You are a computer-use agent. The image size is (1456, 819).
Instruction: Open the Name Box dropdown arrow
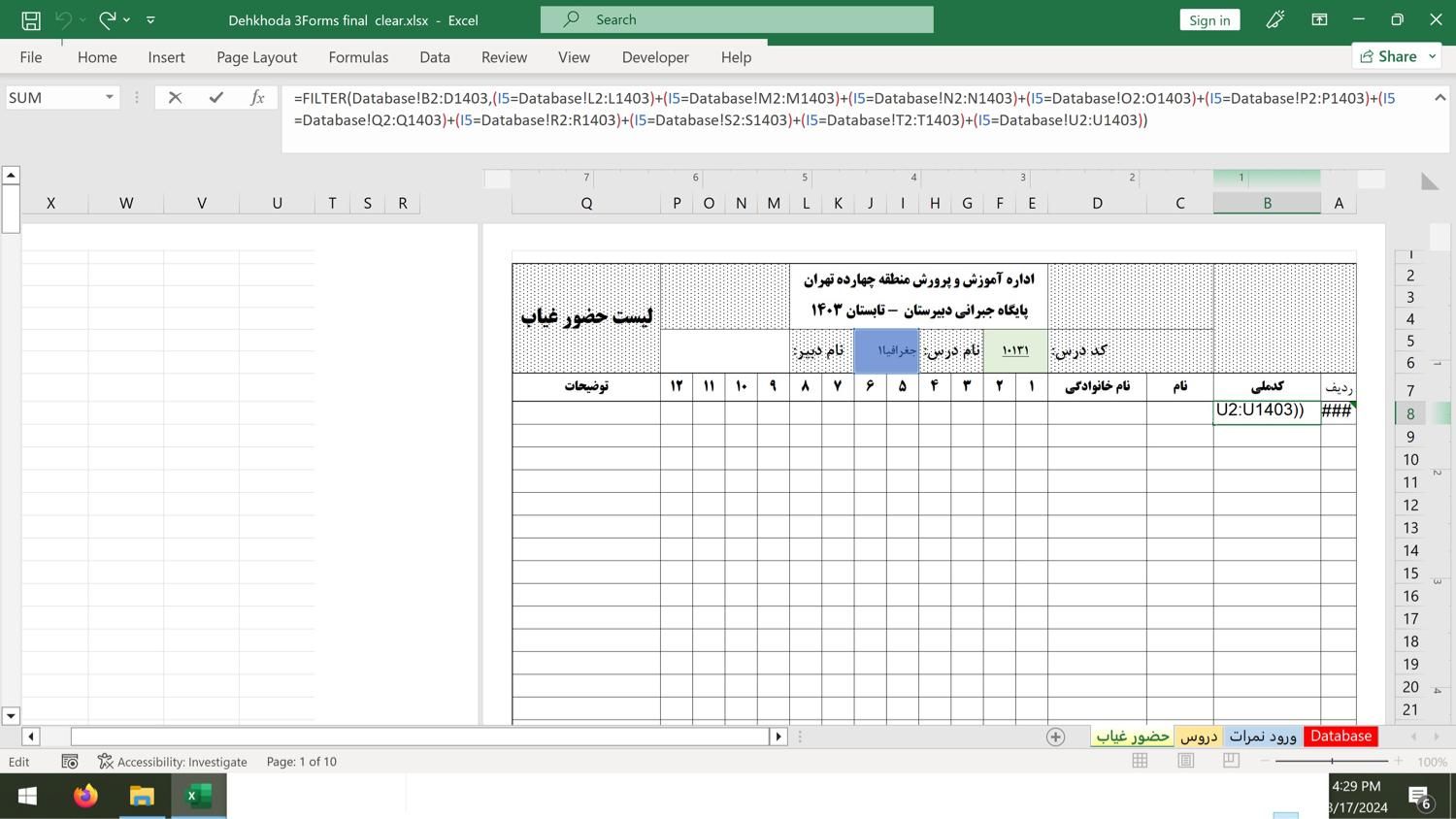tap(109, 97)
